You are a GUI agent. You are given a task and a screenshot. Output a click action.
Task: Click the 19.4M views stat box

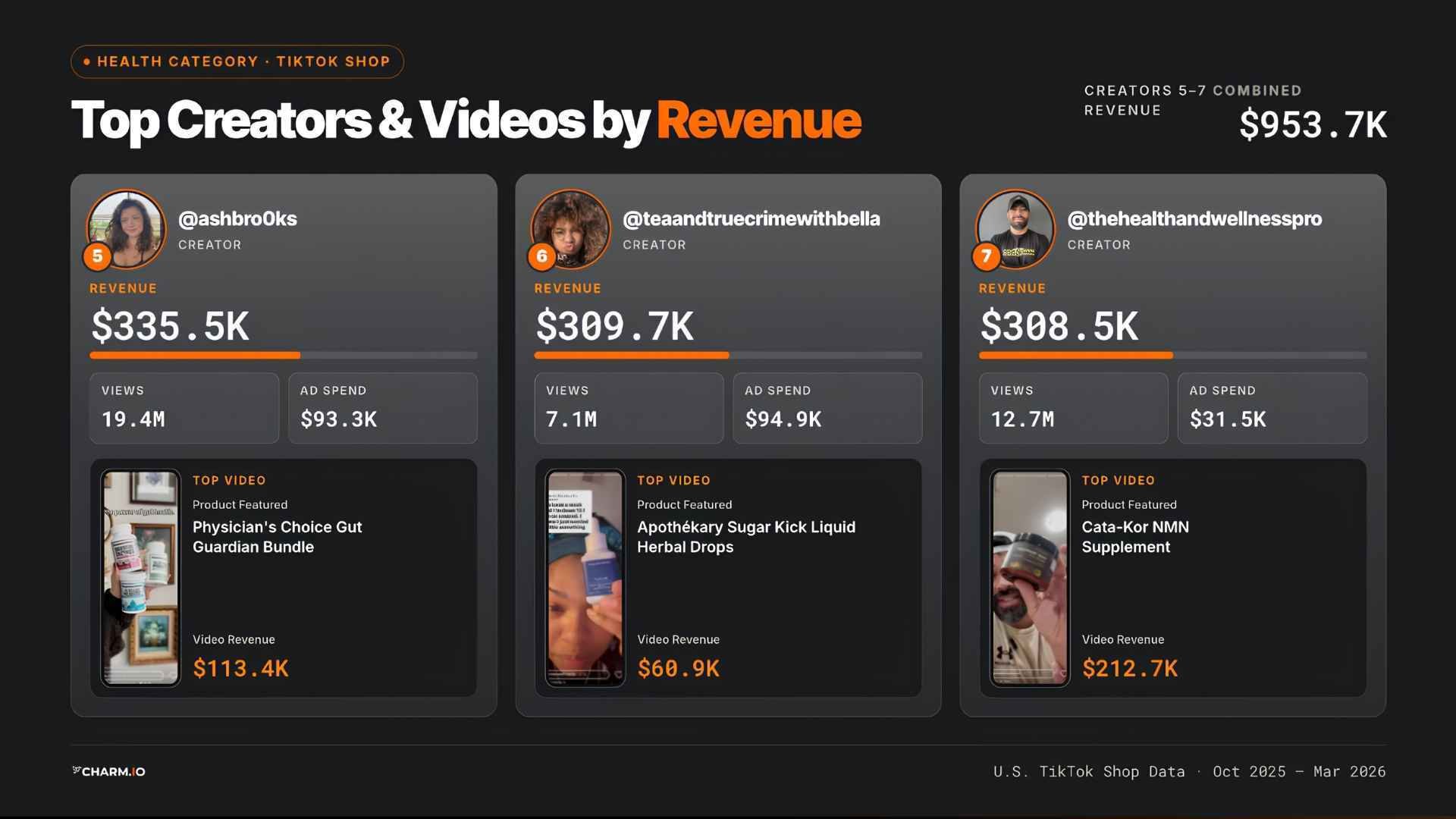pos(184,408)
